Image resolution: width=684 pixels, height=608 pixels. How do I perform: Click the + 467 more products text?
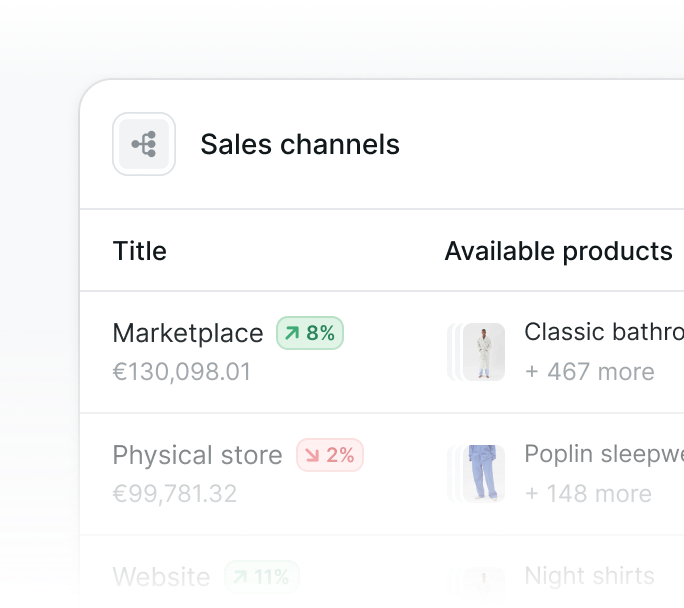click(x=590, y=372)
